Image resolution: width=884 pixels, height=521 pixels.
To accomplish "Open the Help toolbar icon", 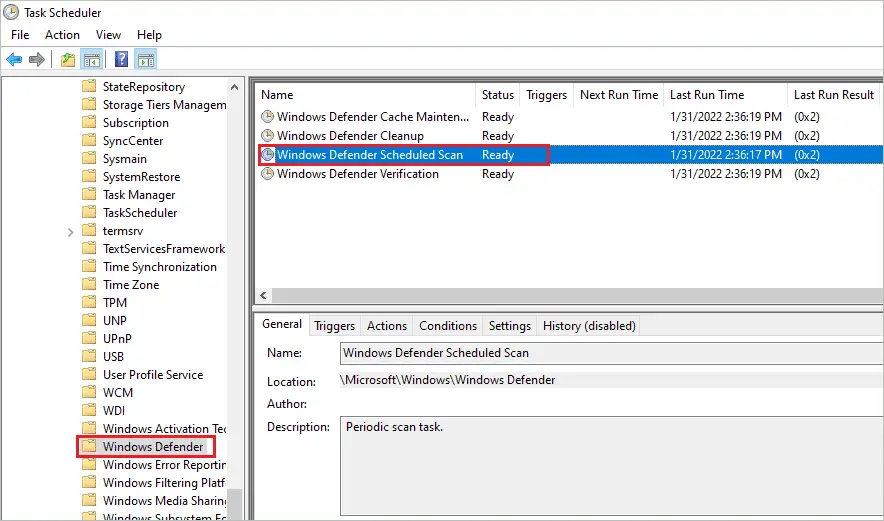I will point(121,59).
